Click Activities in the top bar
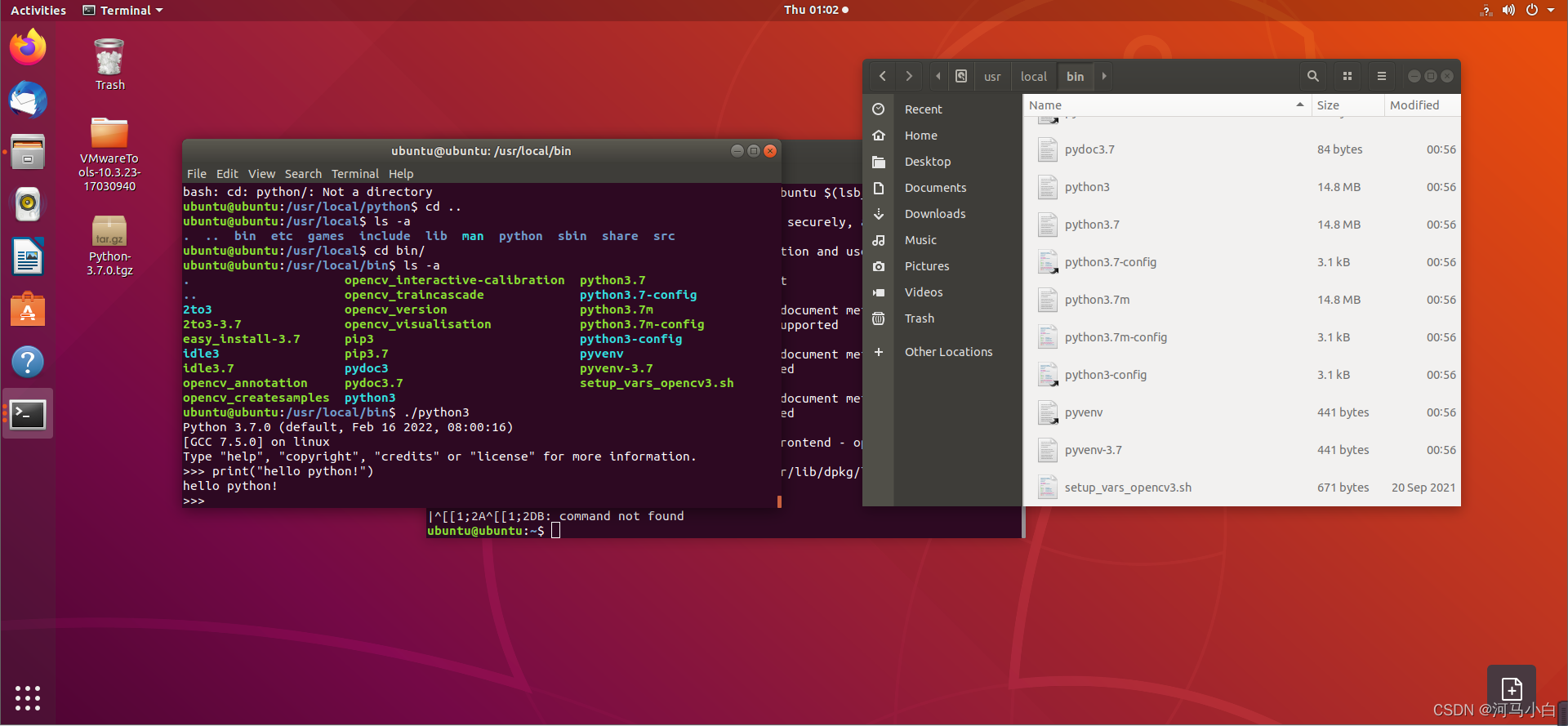This screenshot has width=1568, height=726. 38,10
